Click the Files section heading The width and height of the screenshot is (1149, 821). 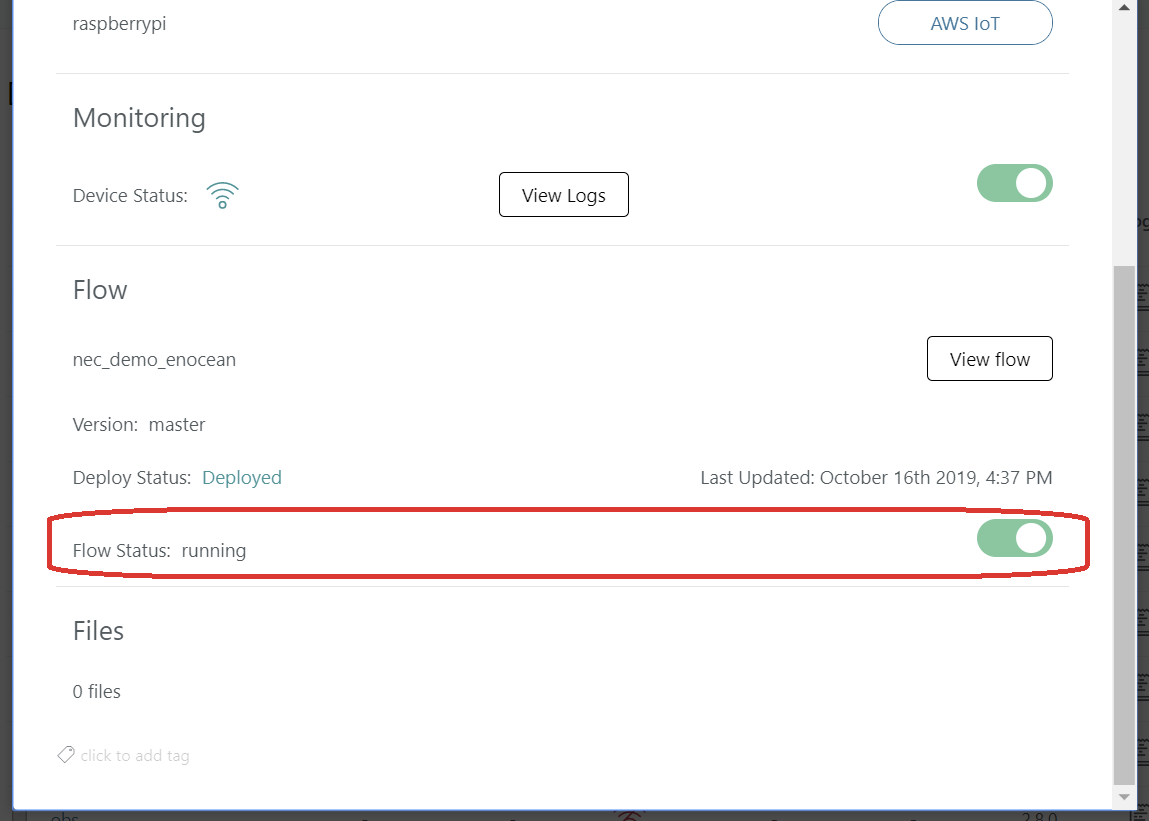tap(98, 631)
